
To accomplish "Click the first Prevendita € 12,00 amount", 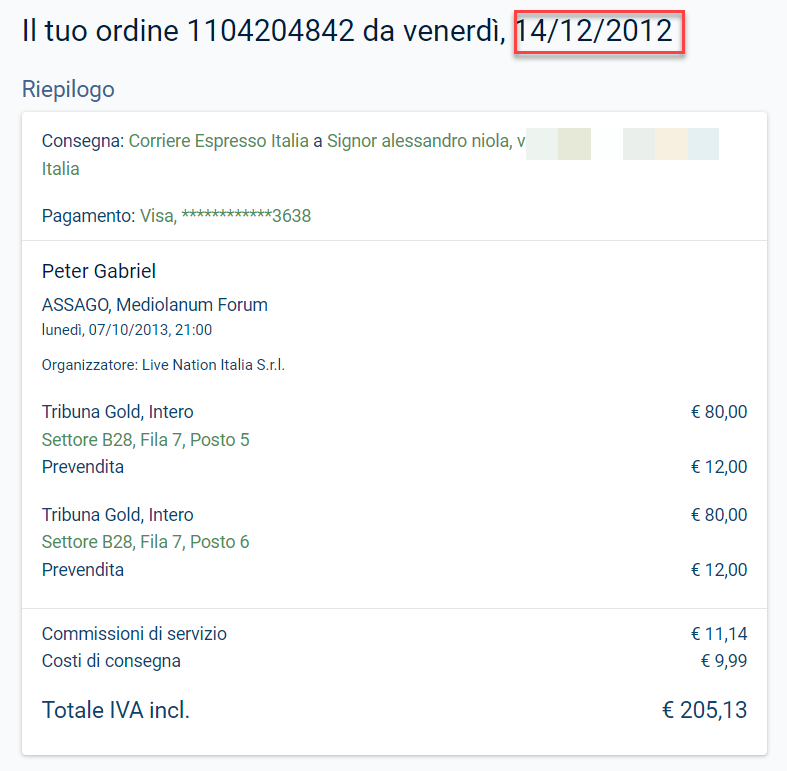I will (x=719, y=467).
